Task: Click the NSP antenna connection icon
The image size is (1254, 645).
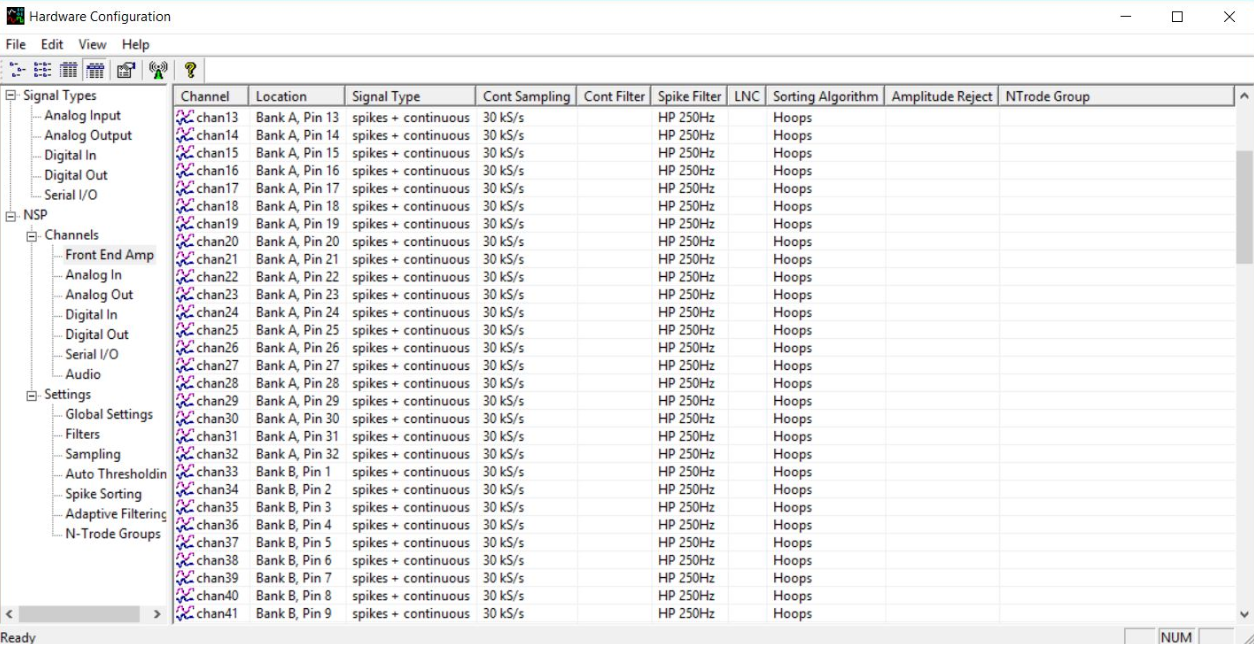Action: coord(157,70)
